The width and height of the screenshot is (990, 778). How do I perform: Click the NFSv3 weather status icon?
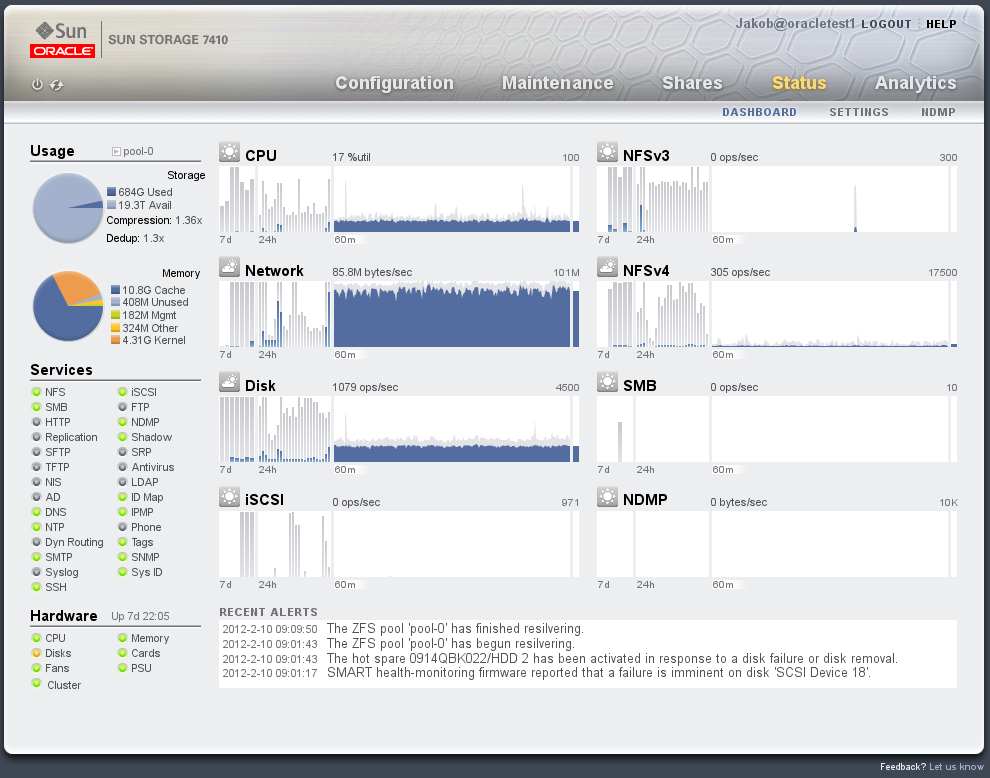[607, 153]
